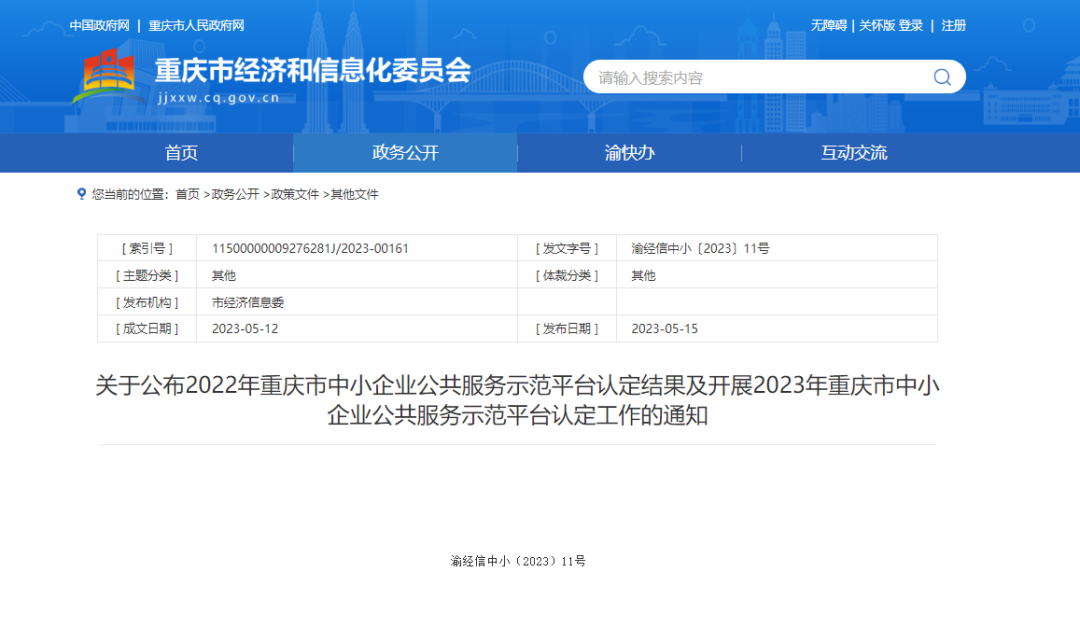Enable 无障碍 accessibility mode

tap(828, 26)
